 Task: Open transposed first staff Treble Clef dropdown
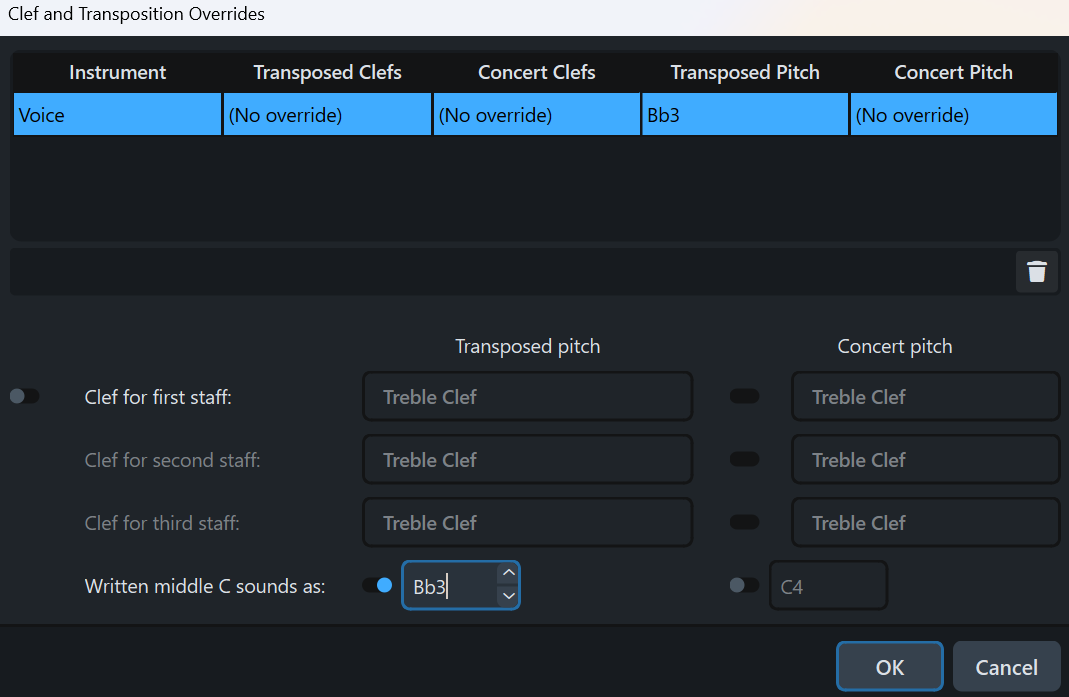(527, 397)
